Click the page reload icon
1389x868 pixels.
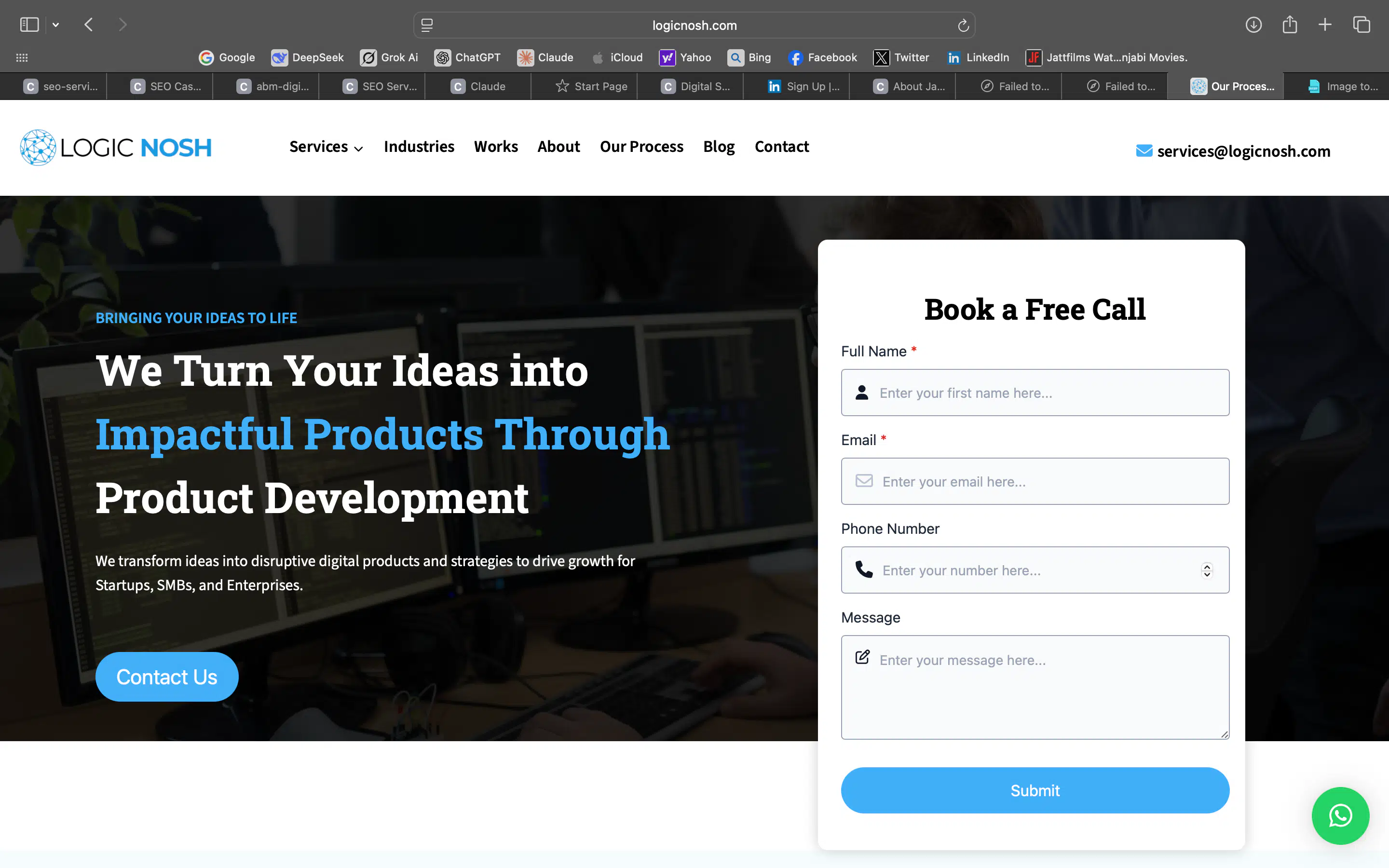(x=963, y=25)
